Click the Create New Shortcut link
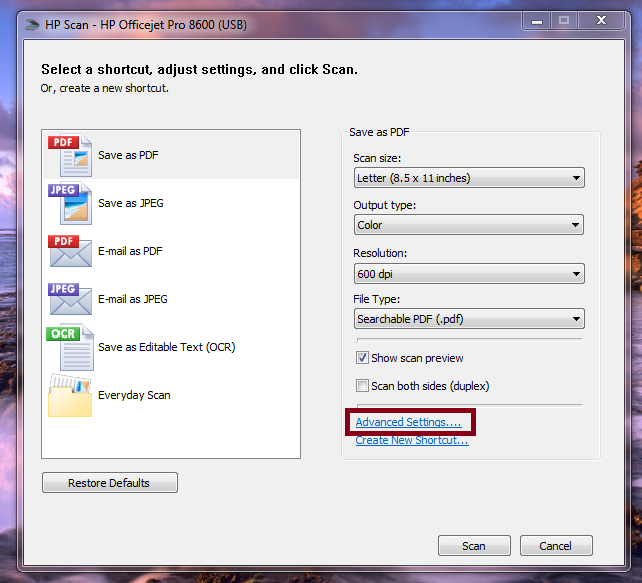The height and width of the screenshot is (583, 642). pyautogui.click(x=412, y=440)
